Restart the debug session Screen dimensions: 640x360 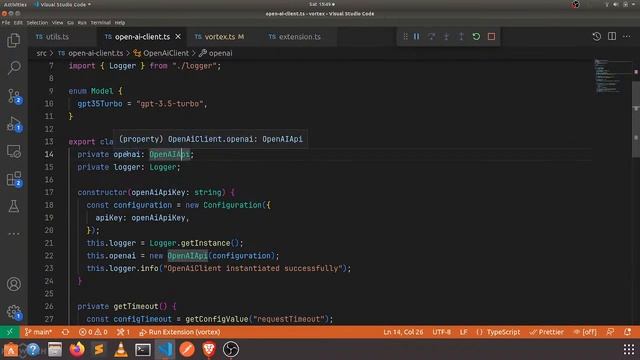pos(476,37)
